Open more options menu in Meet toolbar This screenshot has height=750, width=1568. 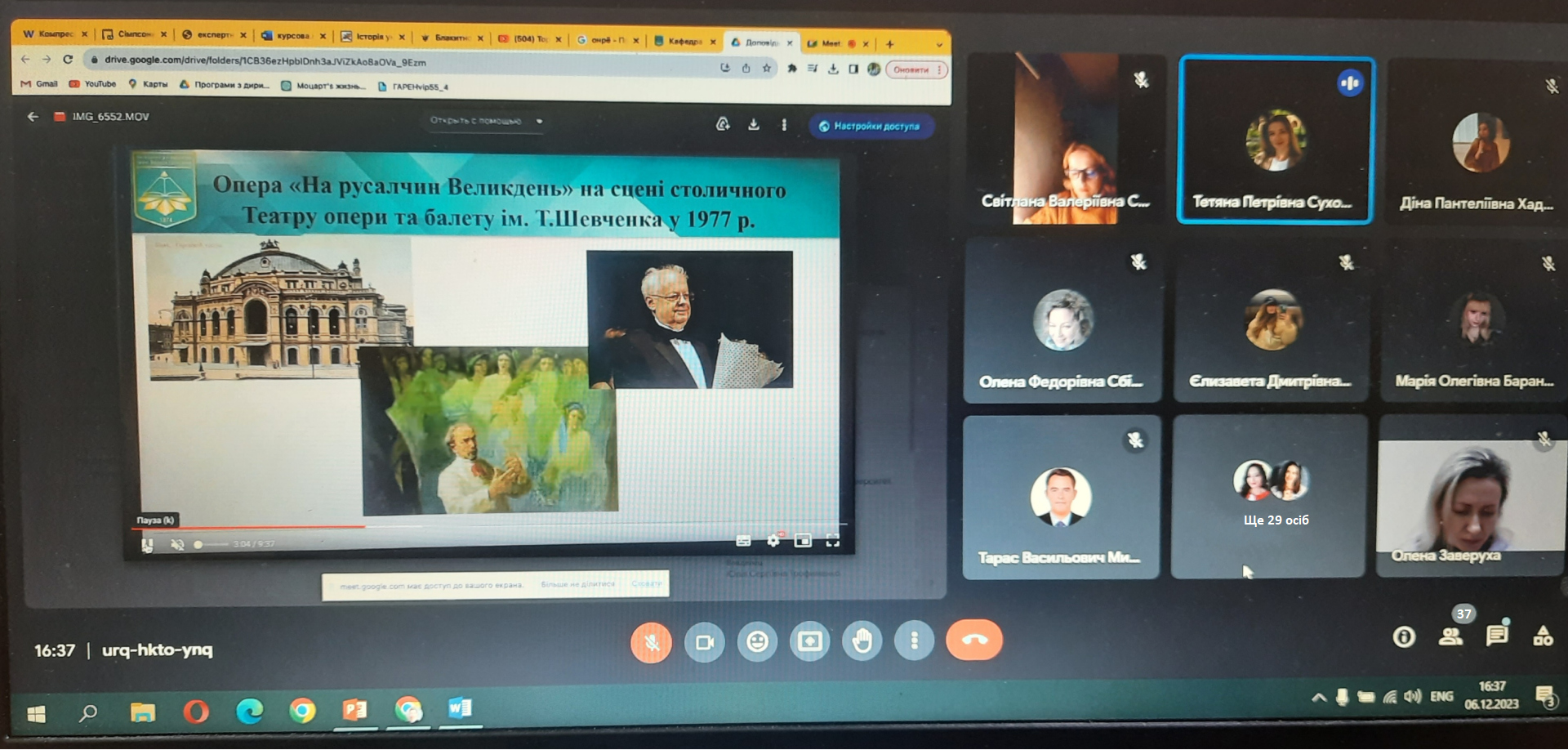point(914,641)
